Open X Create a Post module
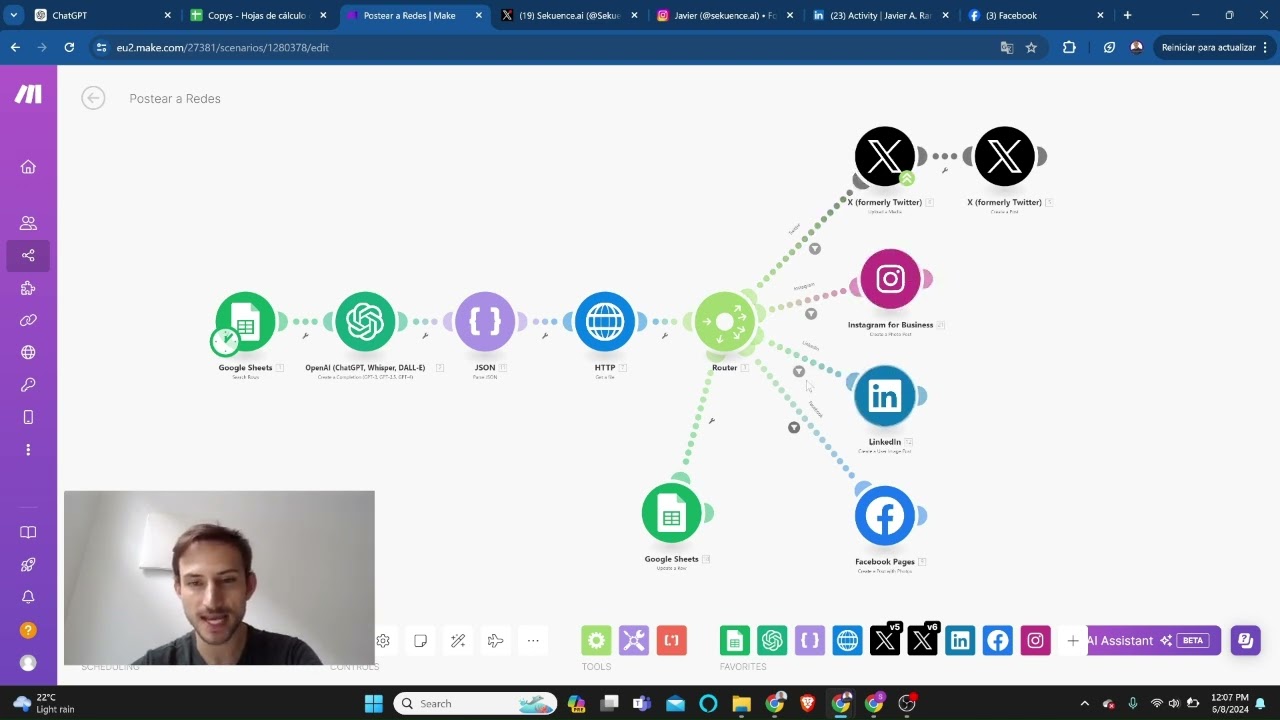Image resolution: width=1280 pixels, height=720 pixels. [x=1005, y=156]
